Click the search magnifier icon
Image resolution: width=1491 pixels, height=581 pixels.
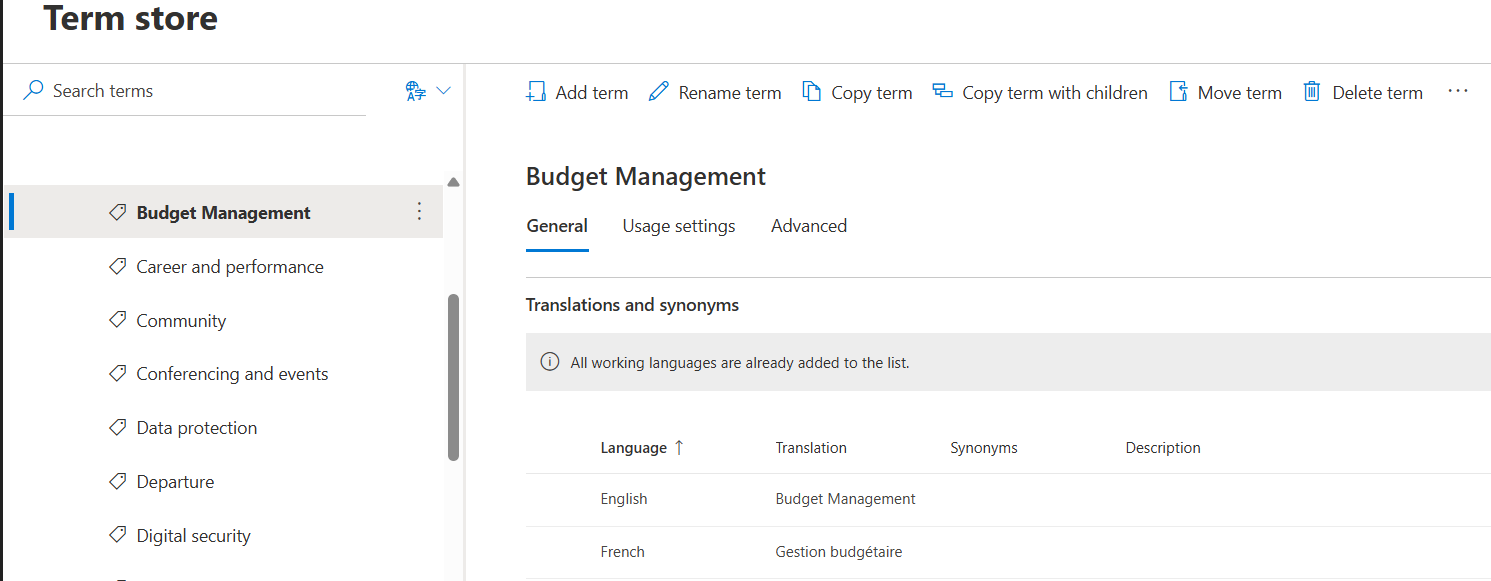(33, 91)
